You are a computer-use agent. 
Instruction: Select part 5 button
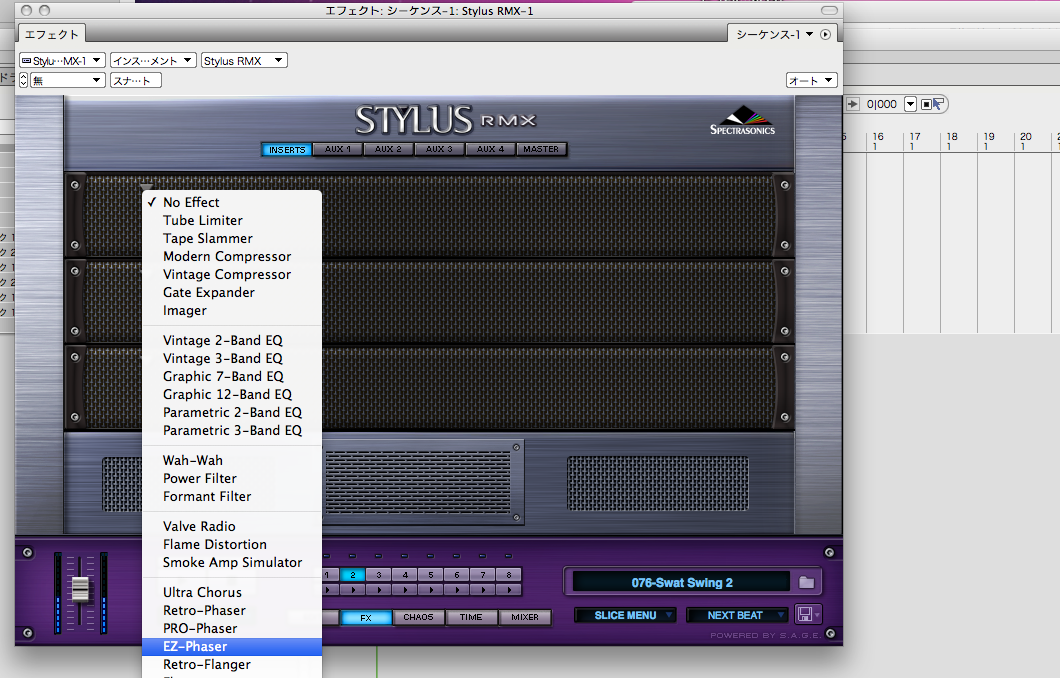coord(430,575)
